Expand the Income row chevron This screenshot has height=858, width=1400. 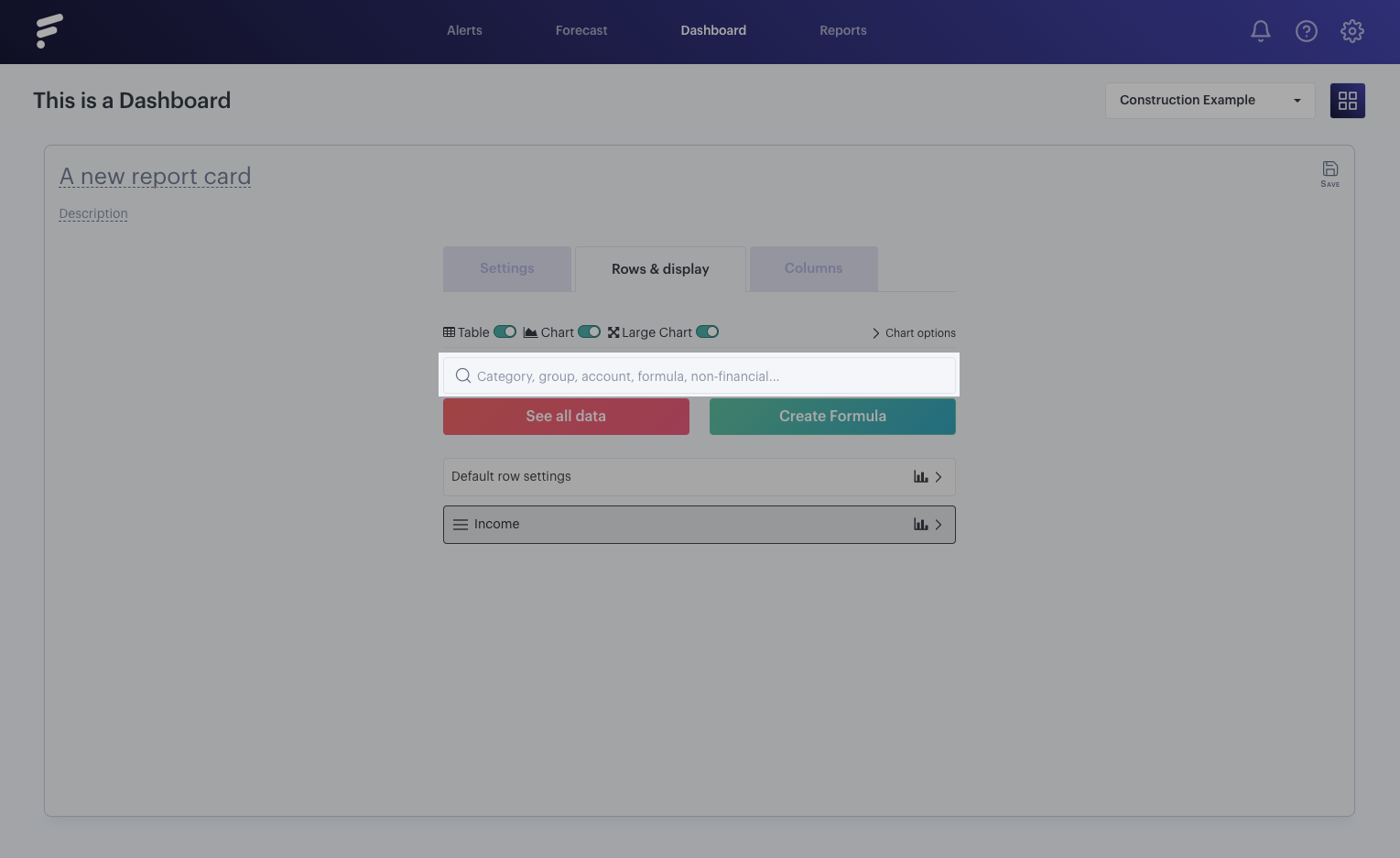click(x=939, y=525)
